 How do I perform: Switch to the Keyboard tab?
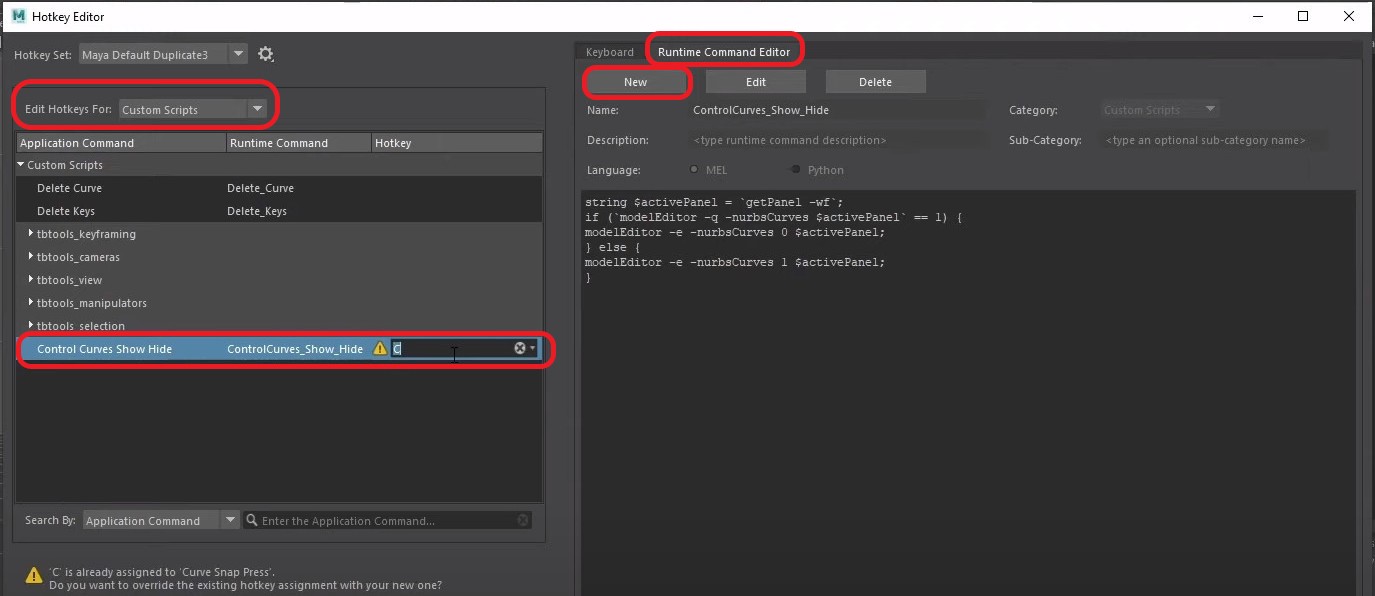coord(610,52)
